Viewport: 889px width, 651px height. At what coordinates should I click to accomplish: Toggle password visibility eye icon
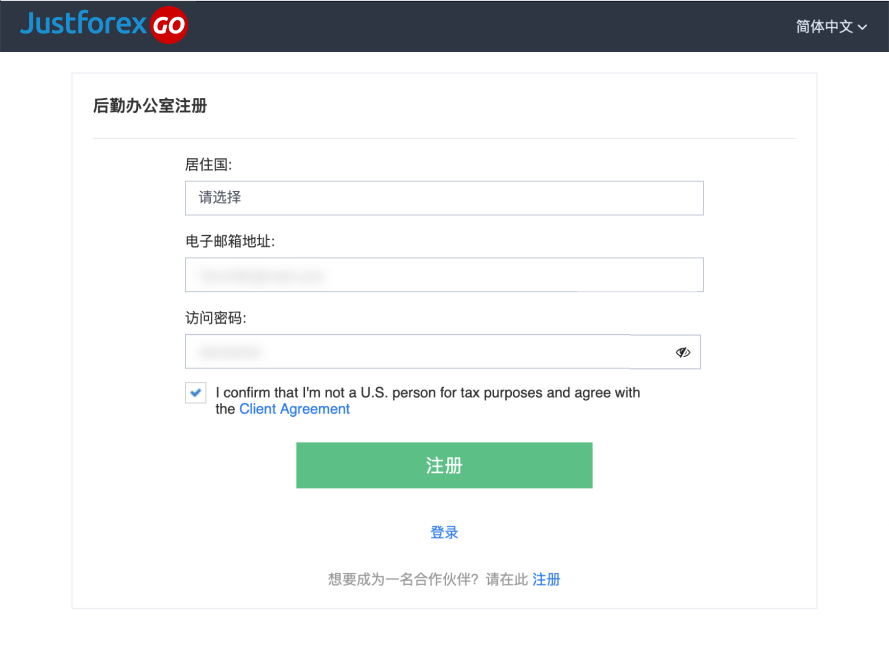tap(683, 353)
